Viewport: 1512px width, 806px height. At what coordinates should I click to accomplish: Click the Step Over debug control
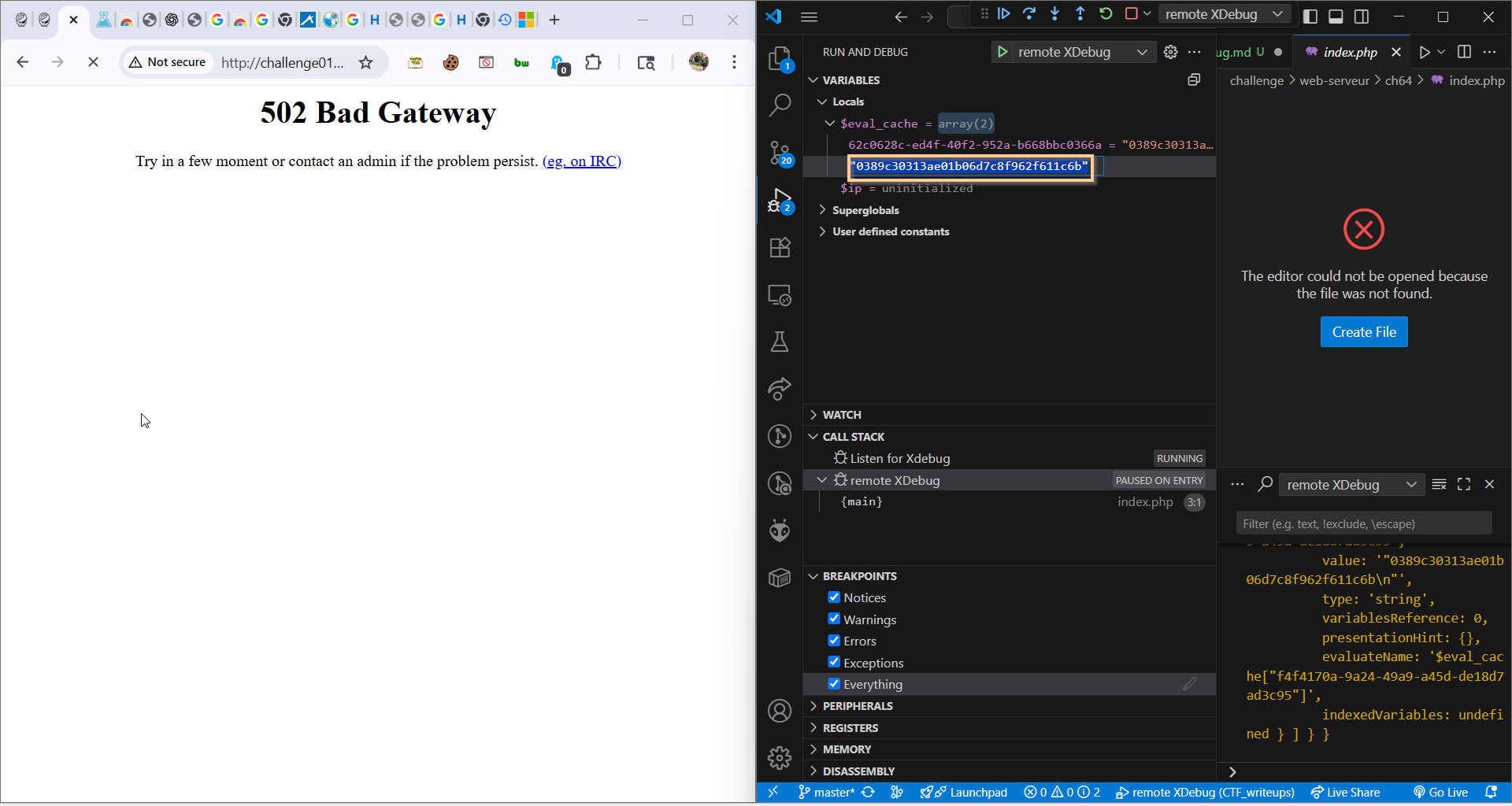coord(1029,13)
